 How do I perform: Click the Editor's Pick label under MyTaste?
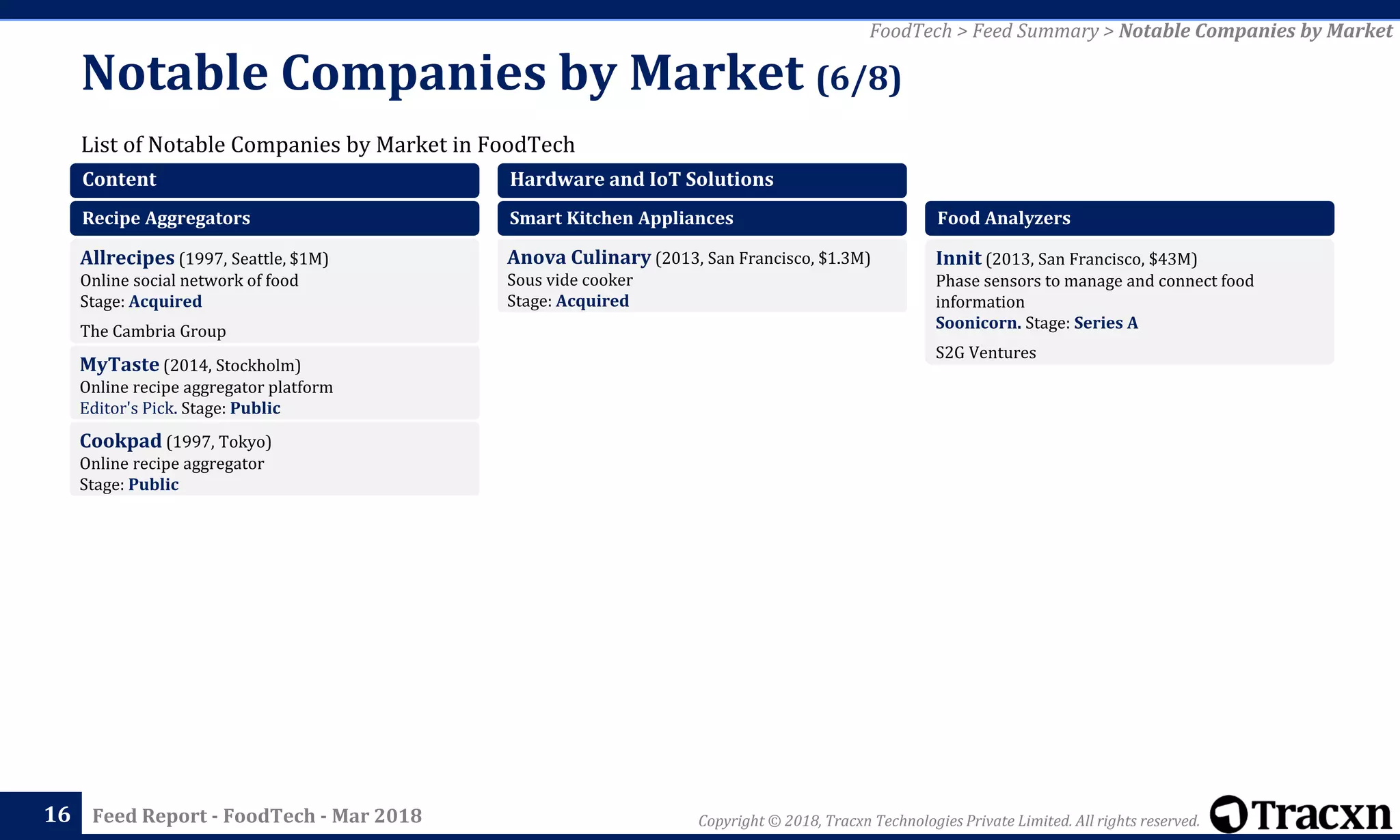(129, 408)
